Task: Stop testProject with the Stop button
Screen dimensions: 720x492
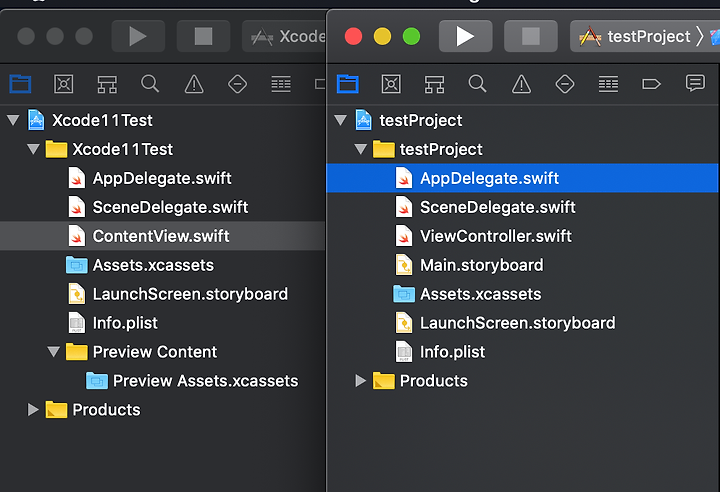Action: [x=531, y=36]
